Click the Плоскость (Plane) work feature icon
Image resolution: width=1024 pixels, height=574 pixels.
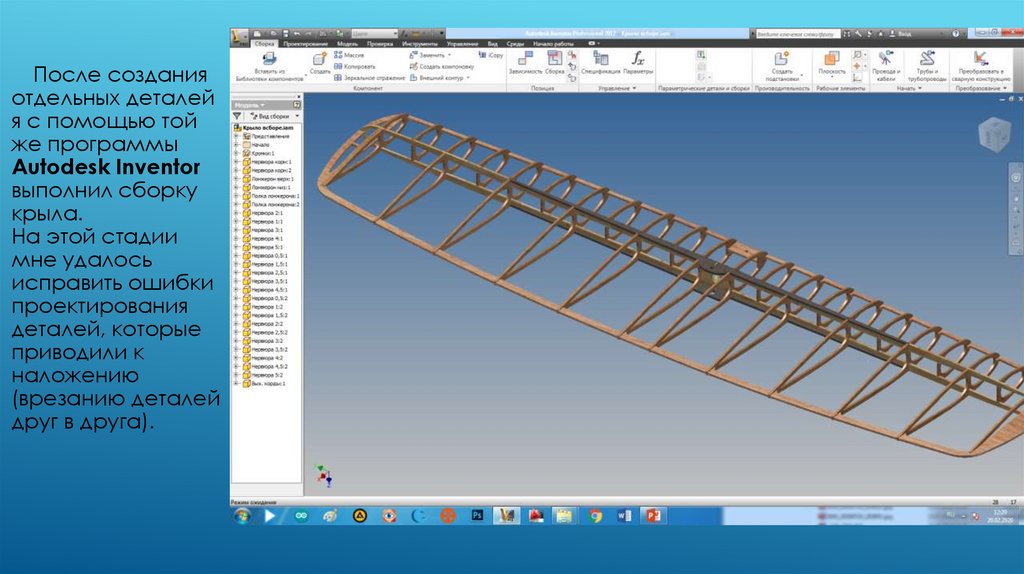[x=831, y=59]
